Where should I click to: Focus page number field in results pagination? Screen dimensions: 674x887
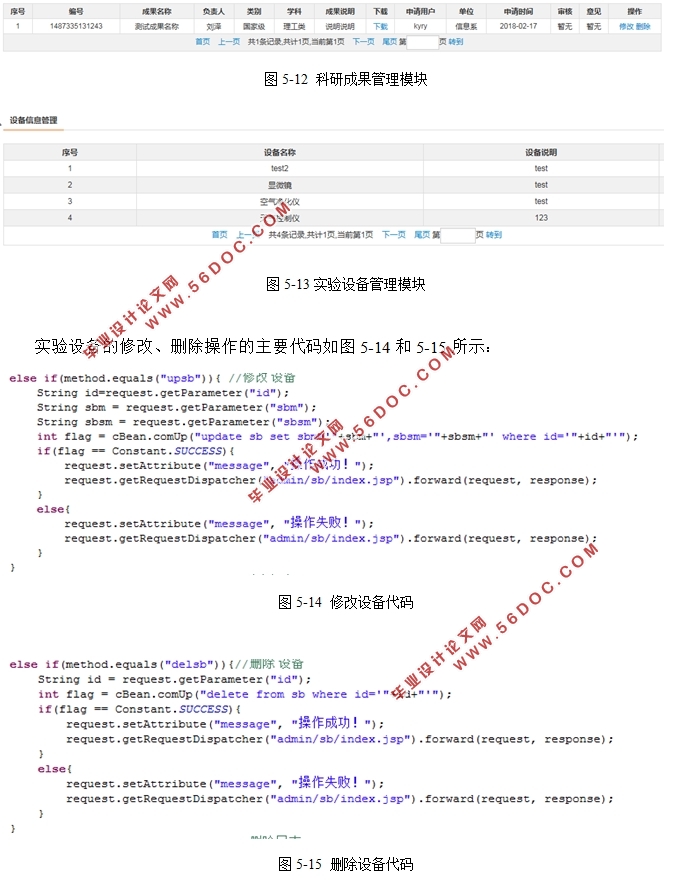(x=422, y=42)
